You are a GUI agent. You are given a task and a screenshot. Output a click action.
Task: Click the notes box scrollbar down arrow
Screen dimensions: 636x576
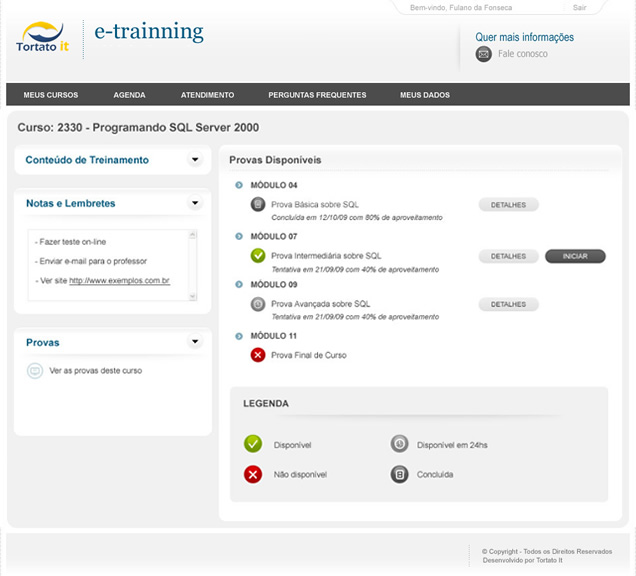[193, 296]
